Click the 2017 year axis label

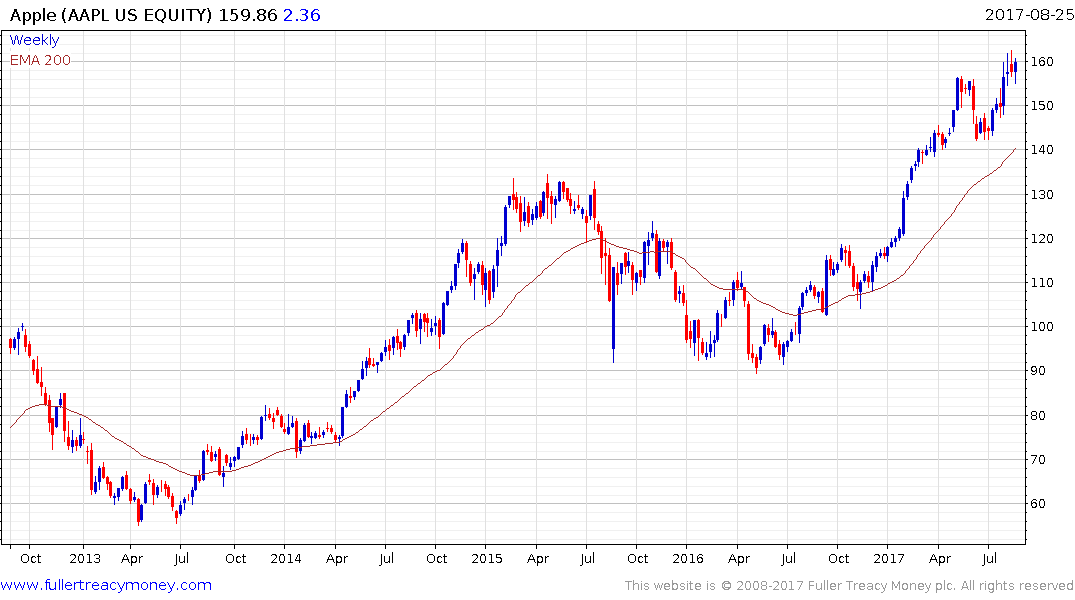(889, 558)
